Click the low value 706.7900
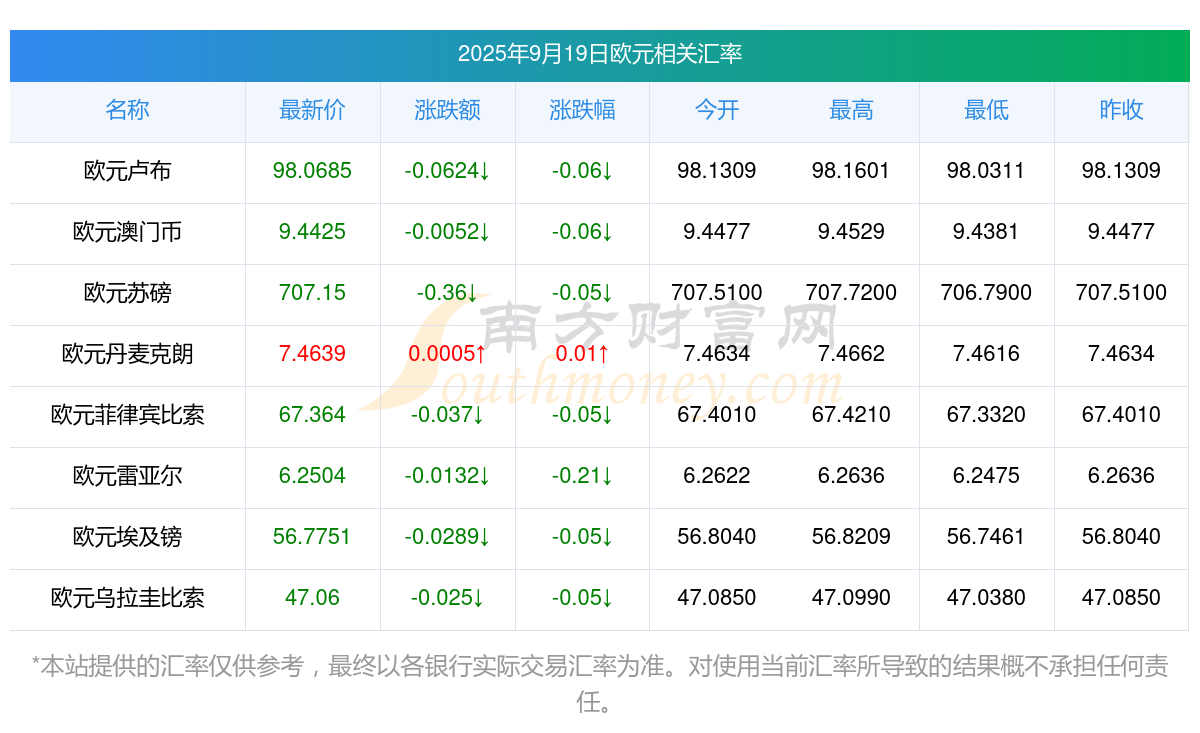 986,293
